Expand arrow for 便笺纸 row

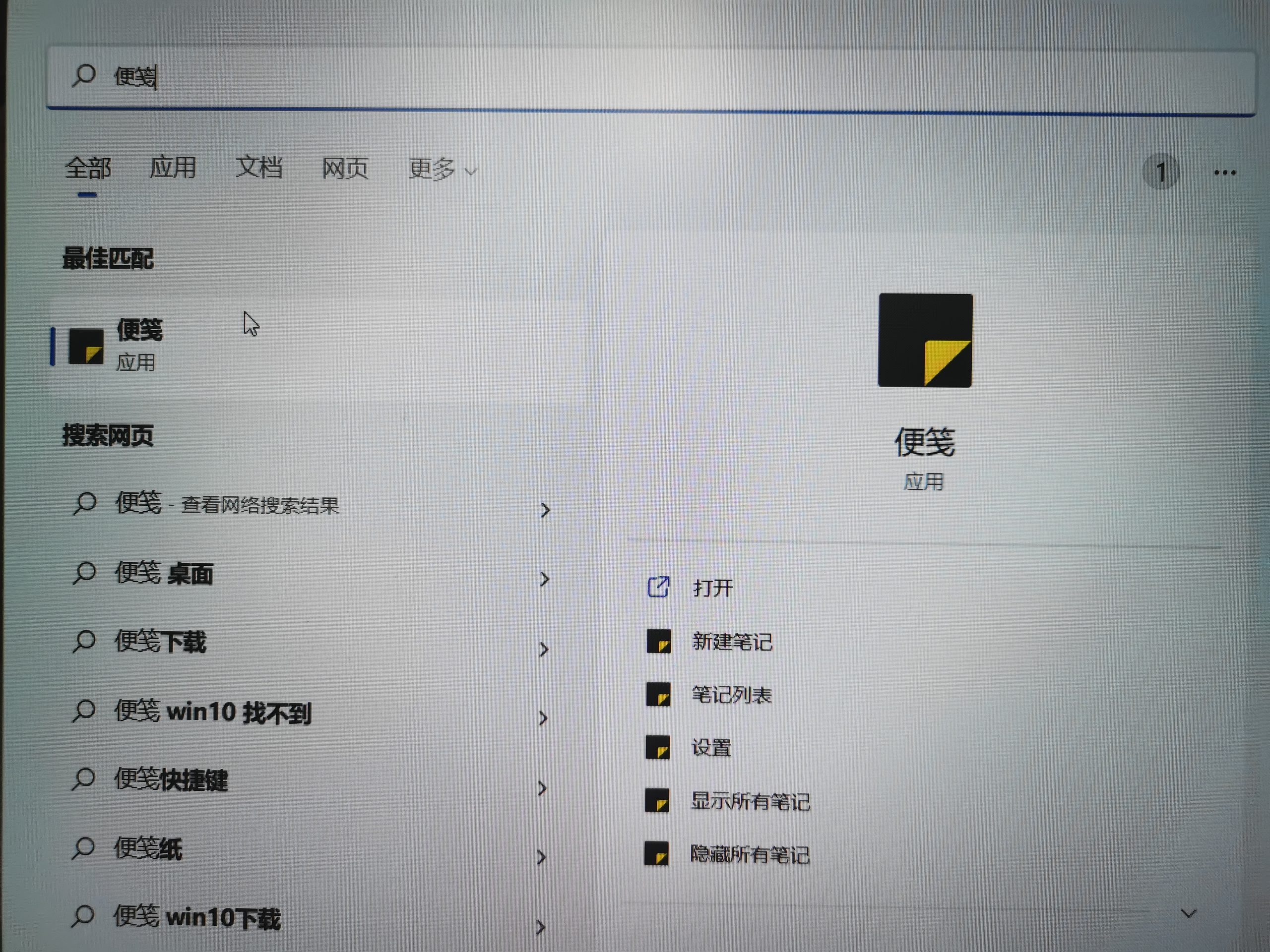pyautogui.click(x=541, y=857)
